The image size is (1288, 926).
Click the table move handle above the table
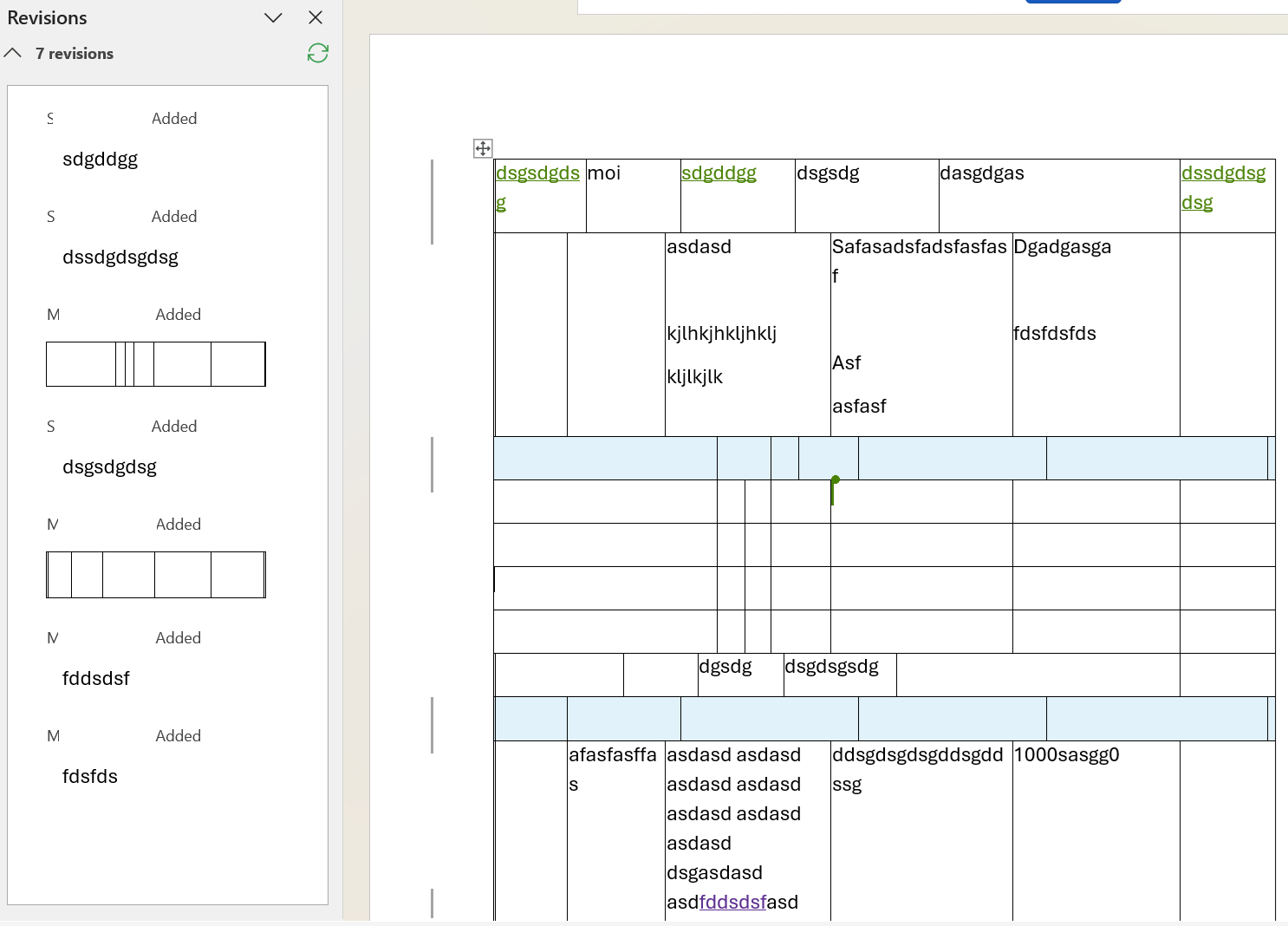483,148
